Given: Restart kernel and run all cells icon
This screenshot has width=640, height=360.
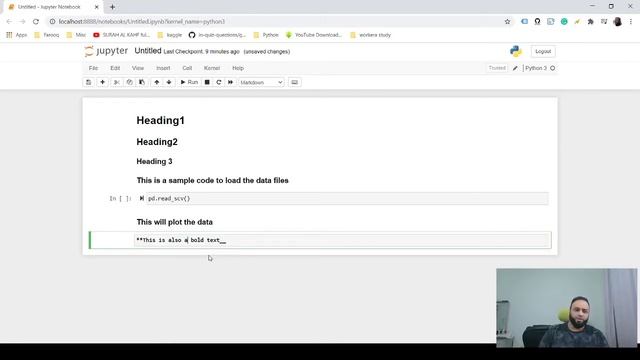Looking at the screenshot, I should (x=230, y=82).
